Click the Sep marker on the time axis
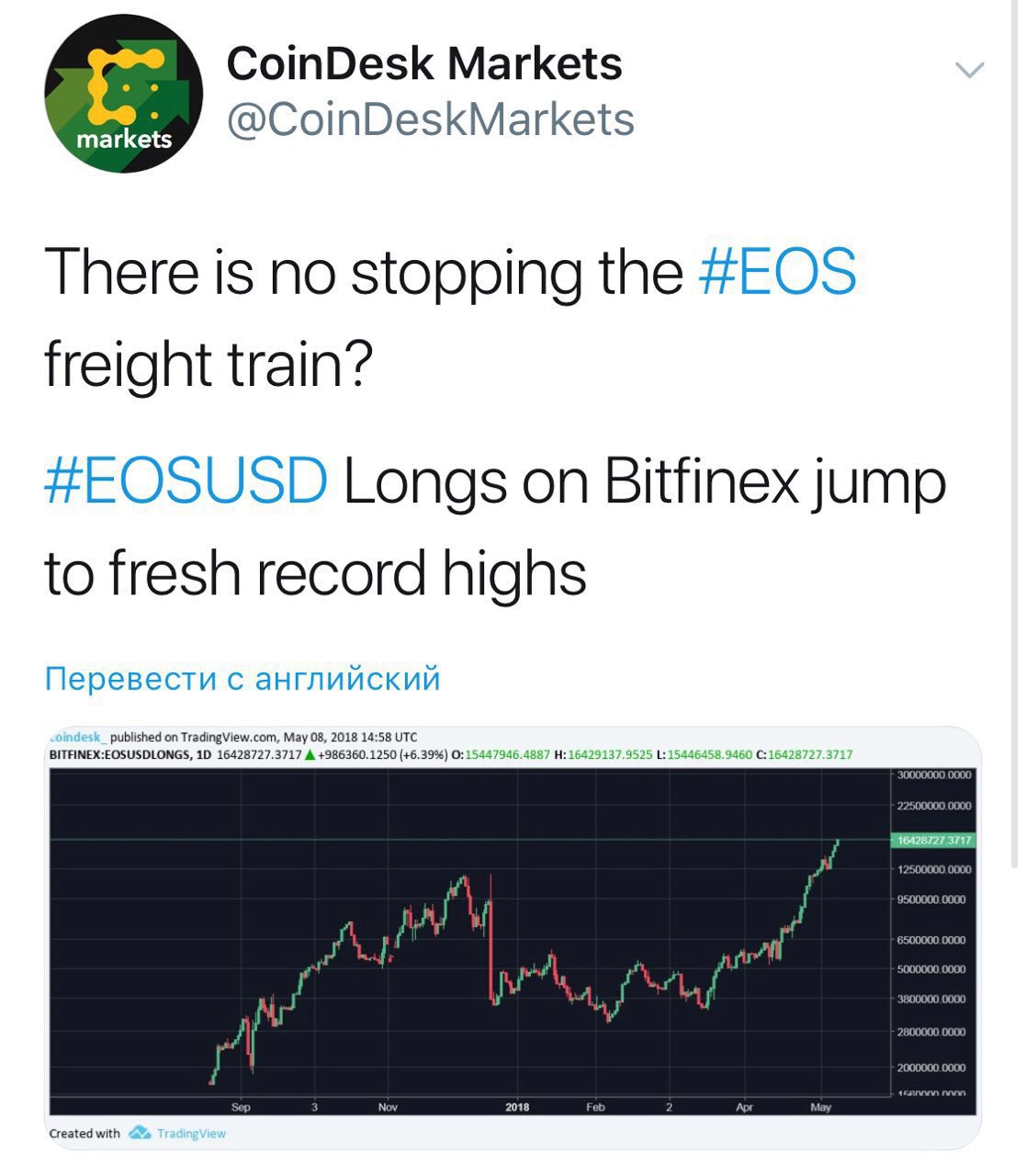The height and width of the screenshot is (1176, 1026). pos(241,1107)
